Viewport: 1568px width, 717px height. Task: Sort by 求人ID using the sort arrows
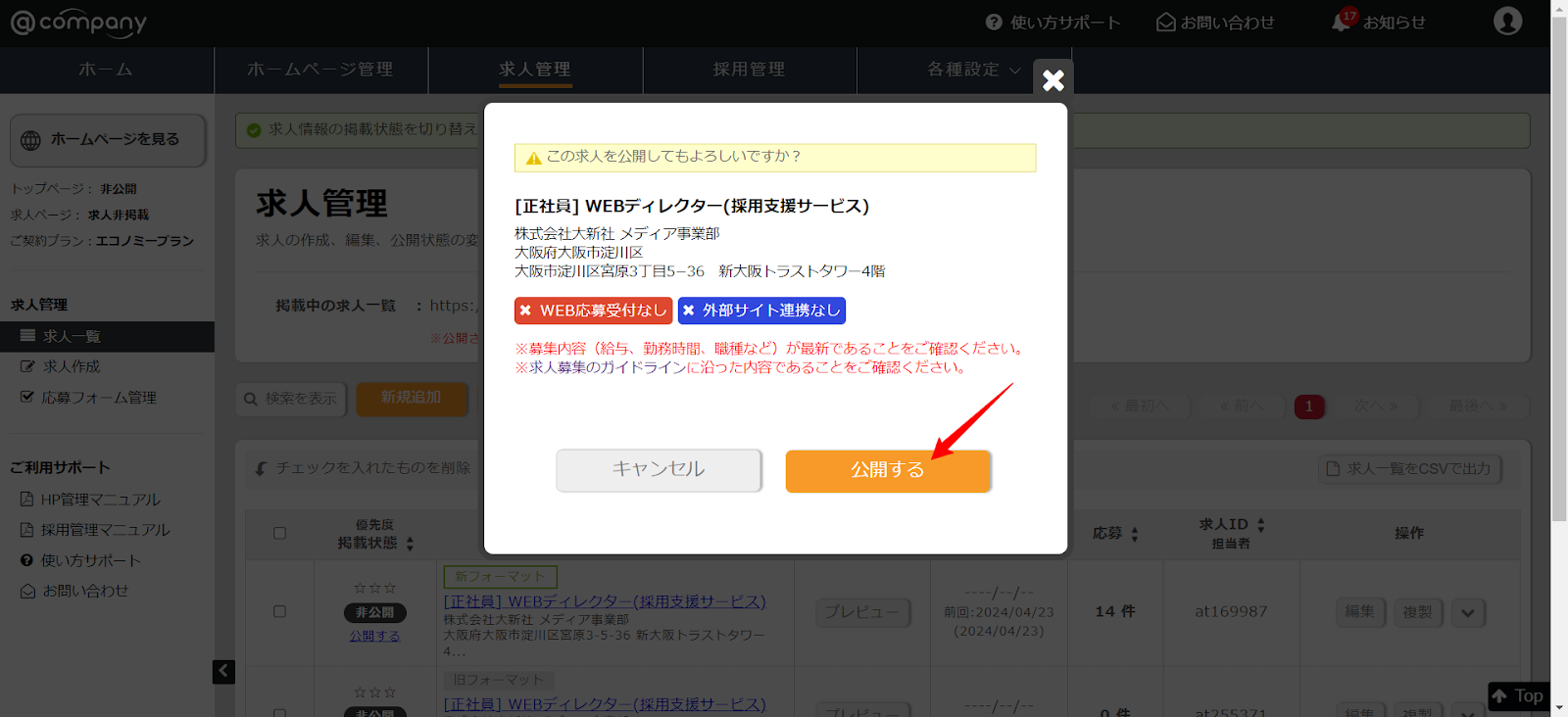tap(1260, 525)
